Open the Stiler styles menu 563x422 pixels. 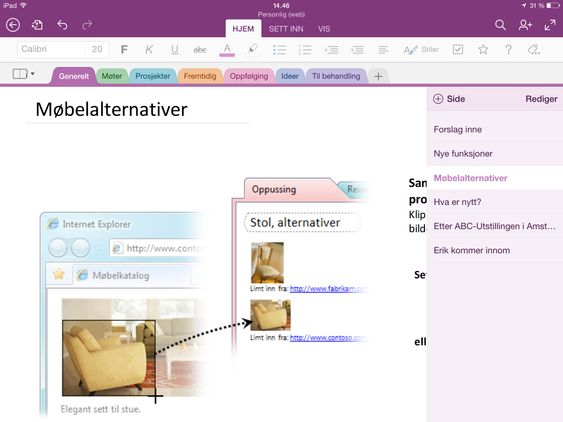(421, 50)
